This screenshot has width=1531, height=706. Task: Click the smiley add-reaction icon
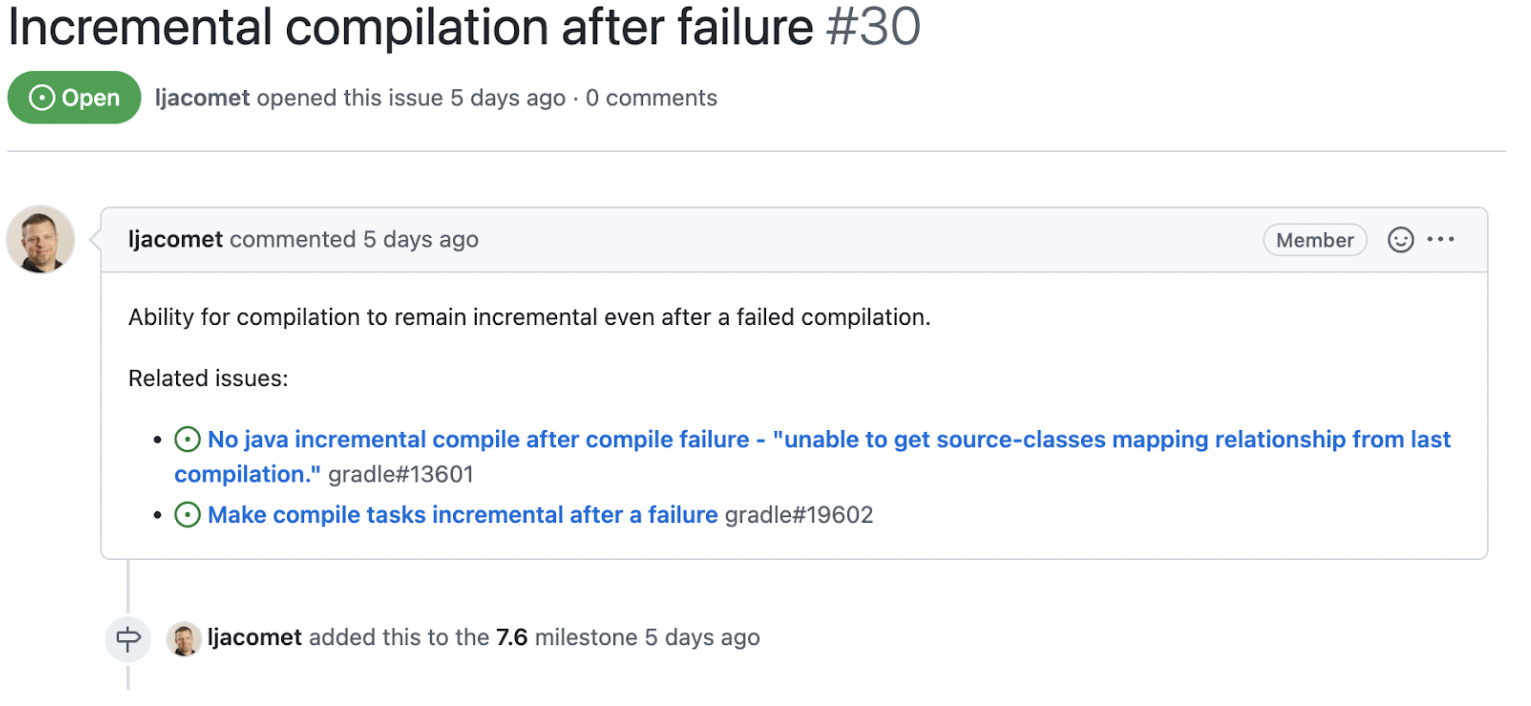(x=1401, y=240)
